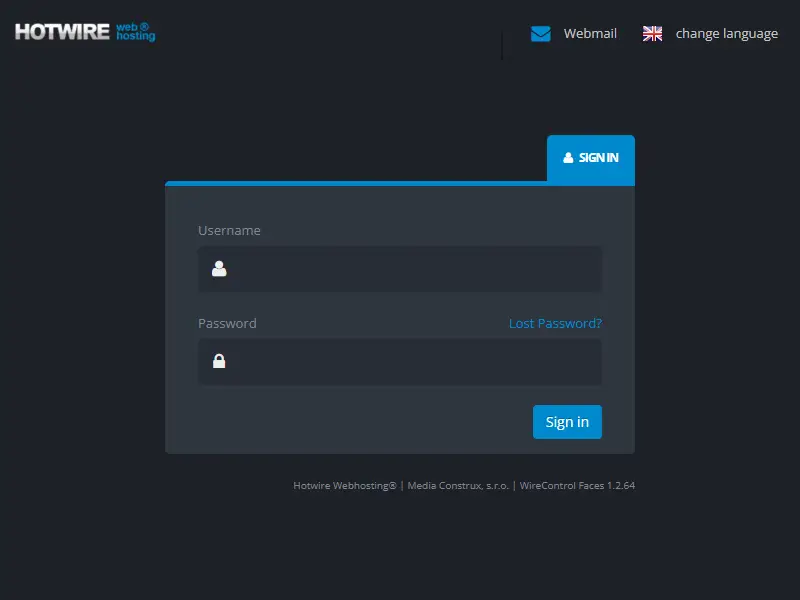Open the Lost Password? link
The image size is (800, 600).
(555, 323)
